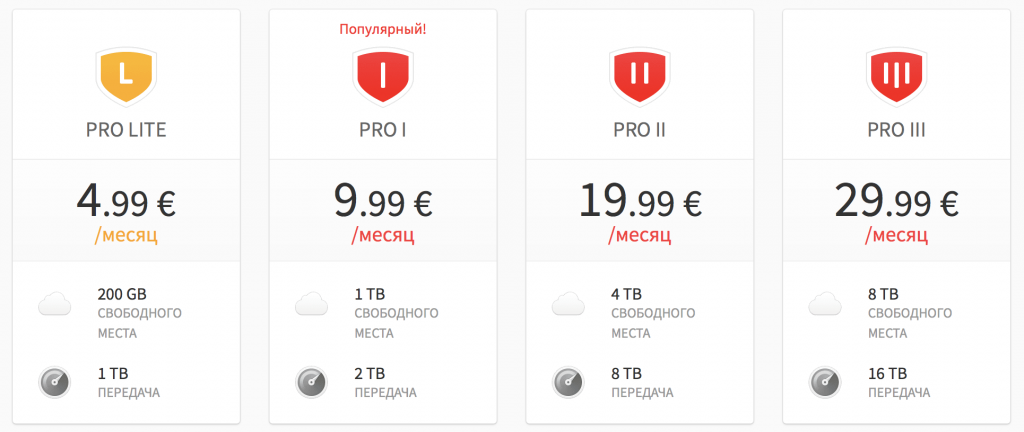Choose the 9.99 € per month price

tap(383, 203)
